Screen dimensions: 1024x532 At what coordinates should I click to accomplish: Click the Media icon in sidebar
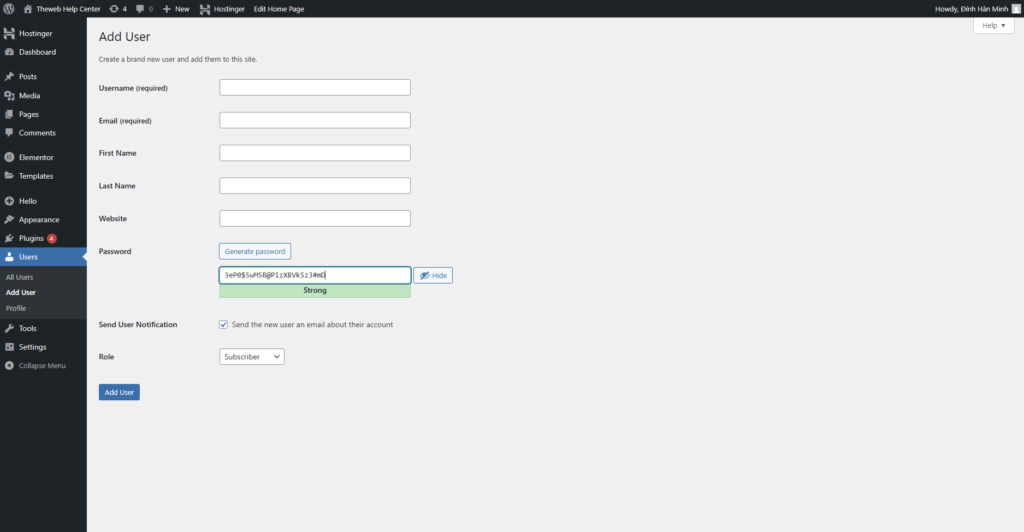(x=9, y=96)
